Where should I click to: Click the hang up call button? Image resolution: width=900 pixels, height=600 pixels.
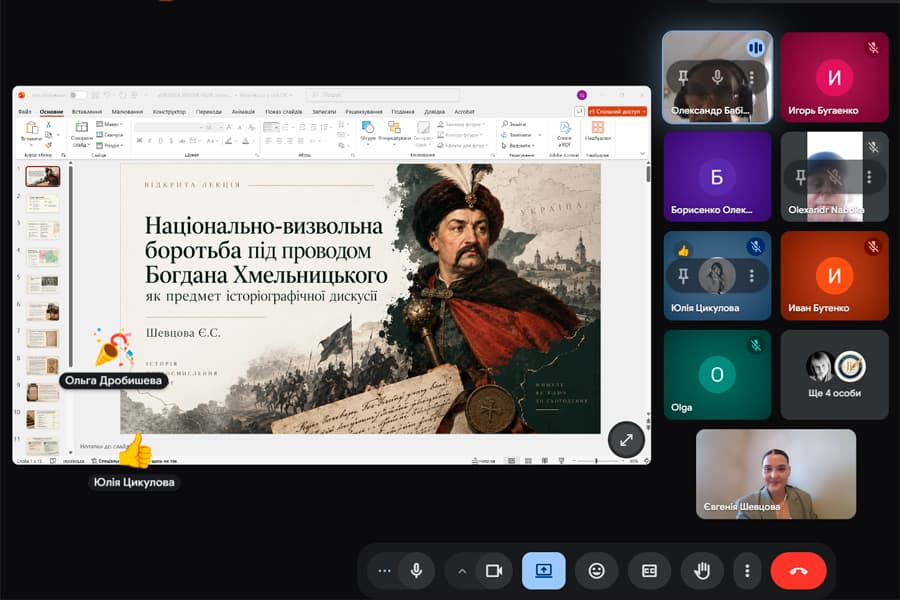pos(798,571)
